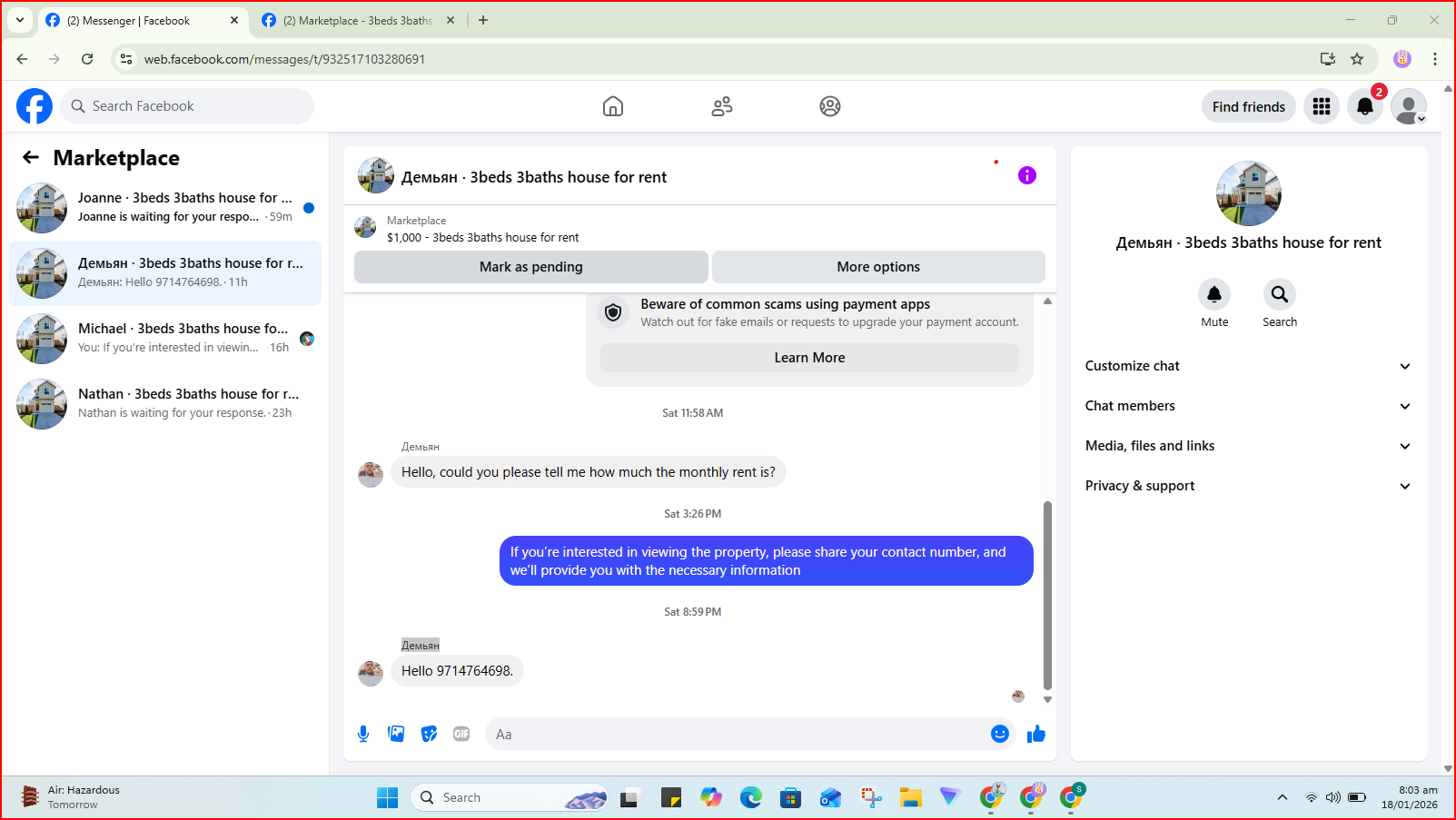Click the conversation scrollbar thumb
This screenshot has height=820, width=1456.
pyautogui.click(x=1047, y=596)
